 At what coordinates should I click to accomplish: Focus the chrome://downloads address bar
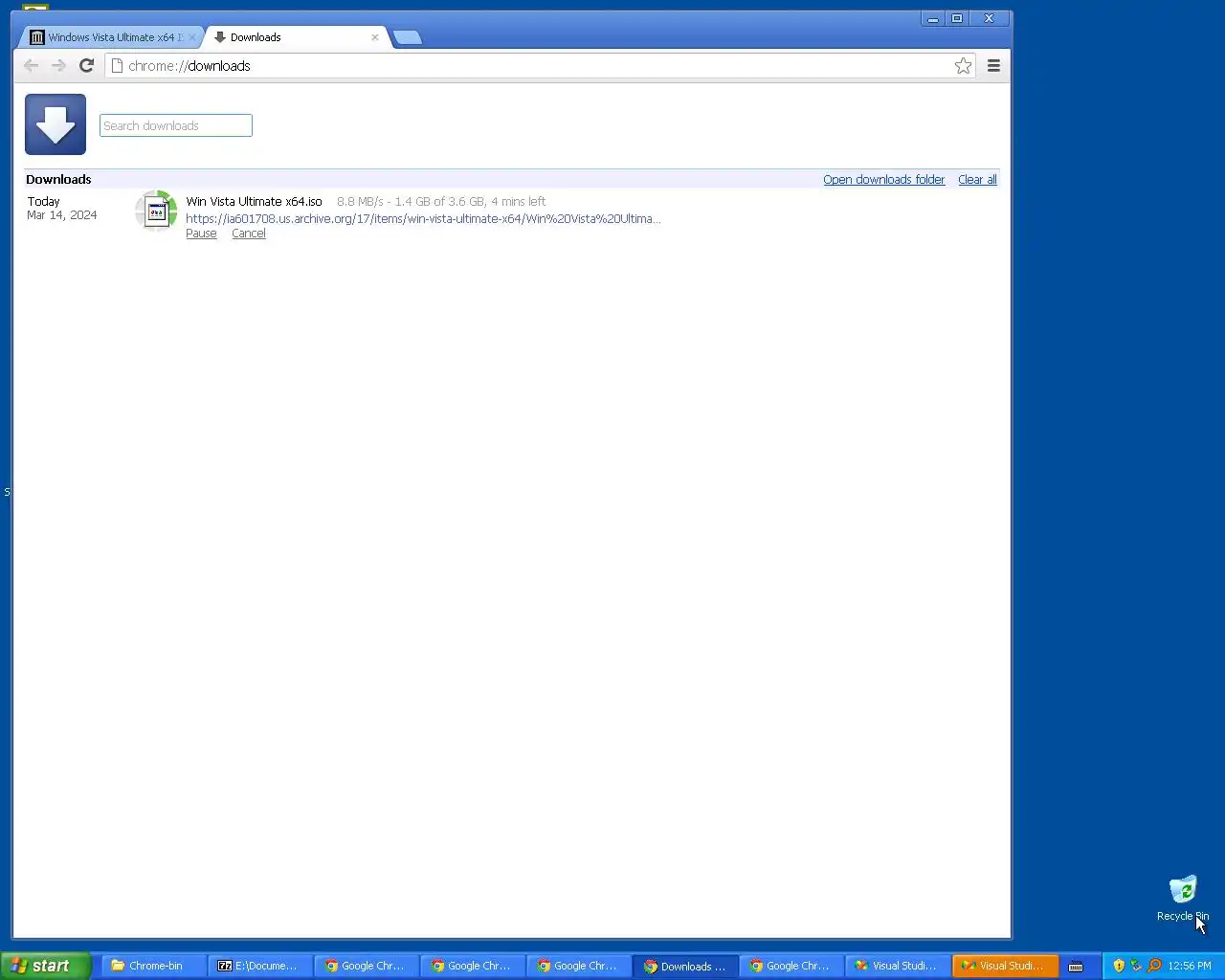coord(536,66)
